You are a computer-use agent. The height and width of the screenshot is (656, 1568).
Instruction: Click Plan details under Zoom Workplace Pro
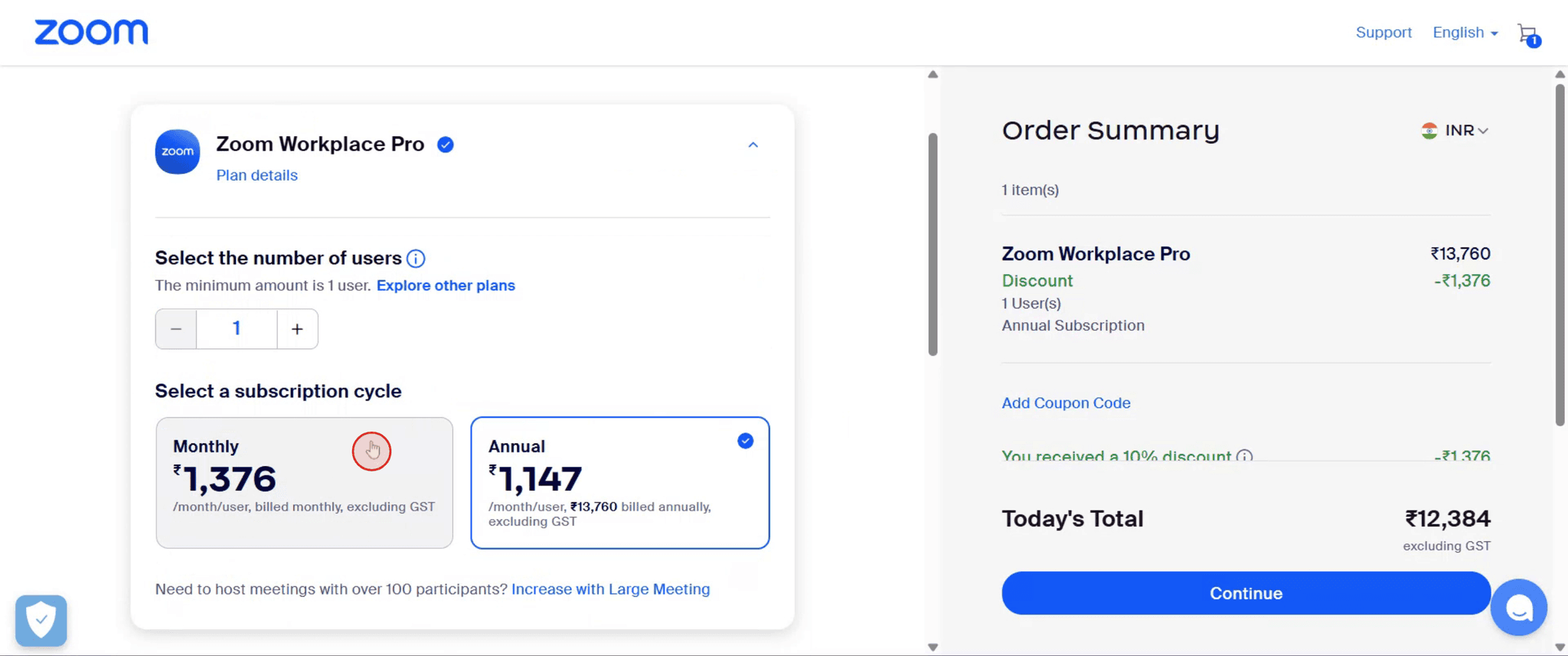(x=256, y=175)
